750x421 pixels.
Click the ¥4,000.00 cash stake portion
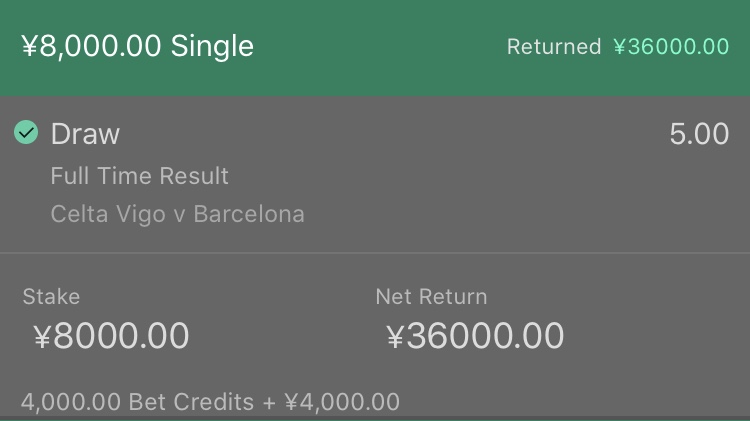[x=342, y=402]
